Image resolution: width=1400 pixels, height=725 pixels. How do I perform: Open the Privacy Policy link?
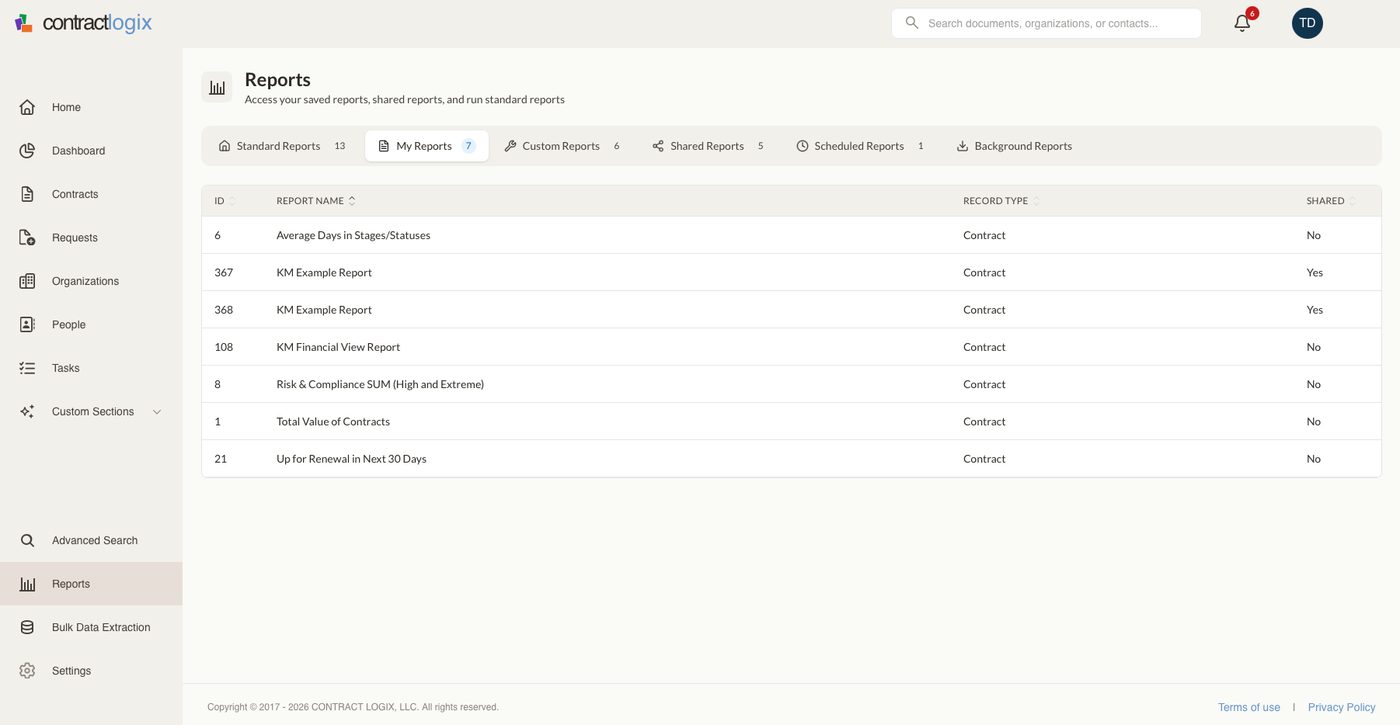[1342, 707]
